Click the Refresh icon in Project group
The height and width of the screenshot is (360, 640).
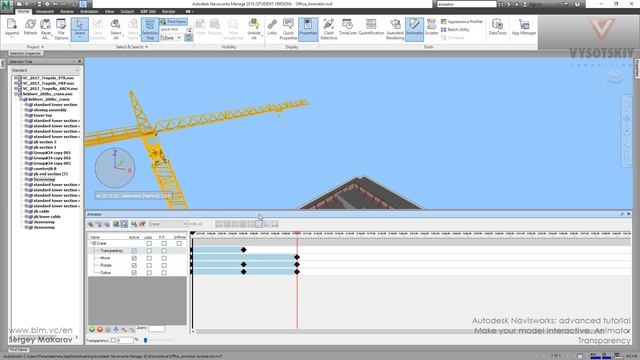(x=30, y=28)
